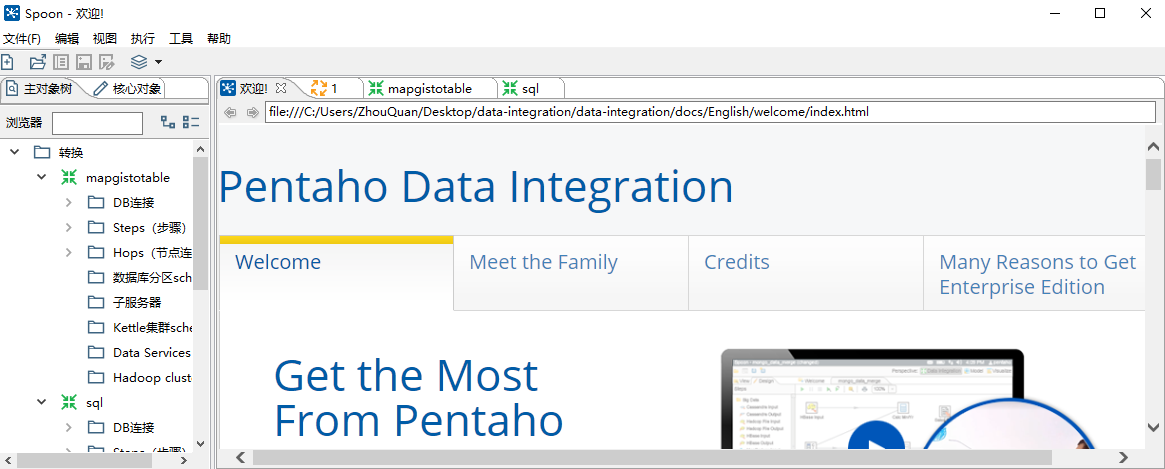This screenshot has width=1165, height=469.
Task: Click the Save disk icon
Action: click(84, 62)
